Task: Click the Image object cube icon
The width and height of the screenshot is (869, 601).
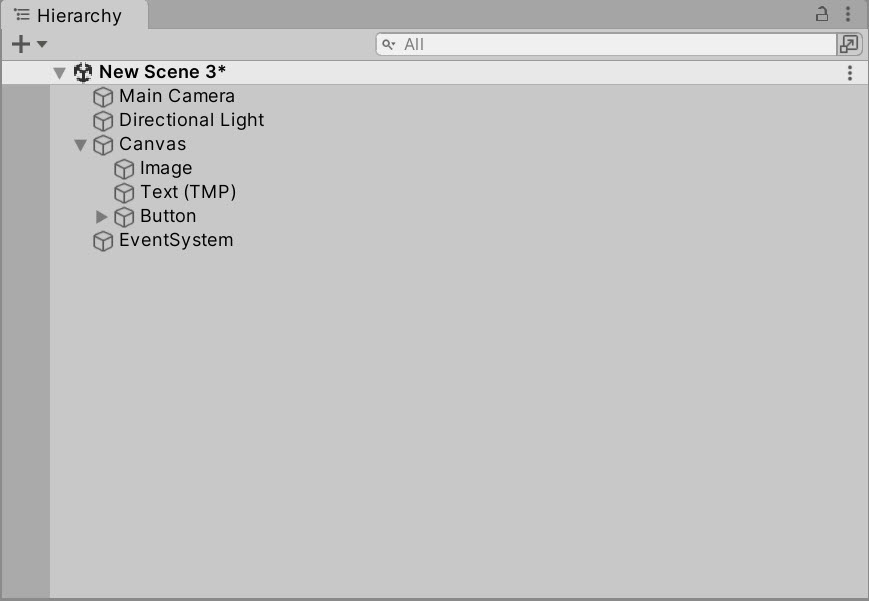Action: tap(124, 169)
